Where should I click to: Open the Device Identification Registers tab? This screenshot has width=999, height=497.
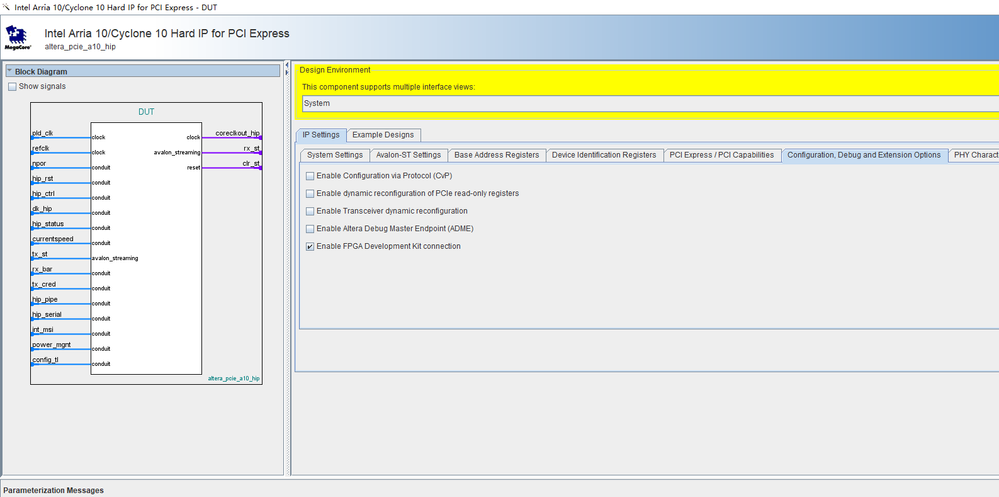604,155
